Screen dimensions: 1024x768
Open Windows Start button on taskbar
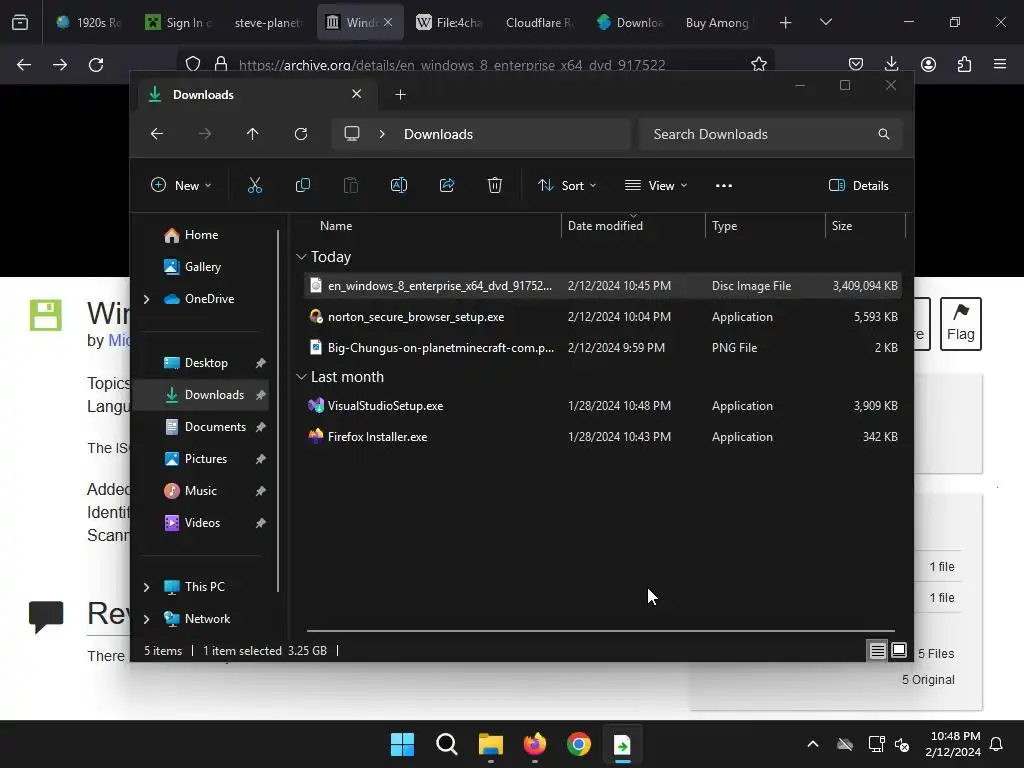[402, 744]
